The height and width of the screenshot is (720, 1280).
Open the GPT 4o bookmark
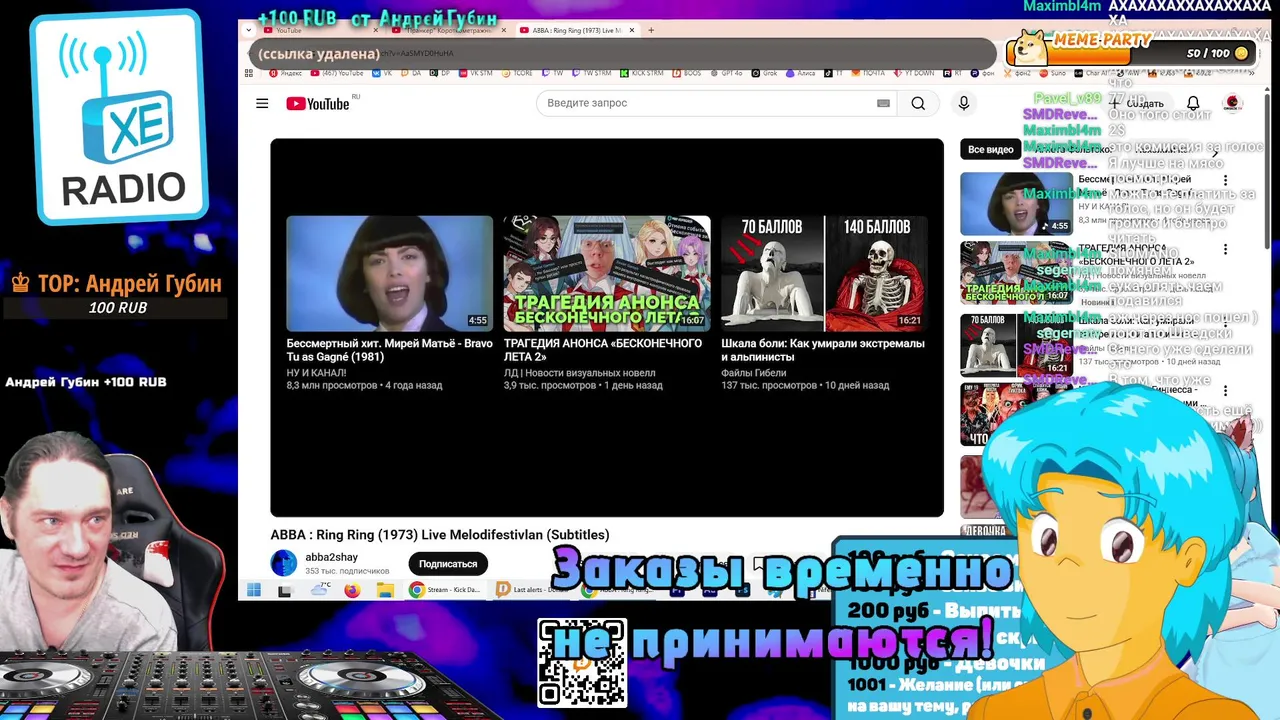[726, 73]
